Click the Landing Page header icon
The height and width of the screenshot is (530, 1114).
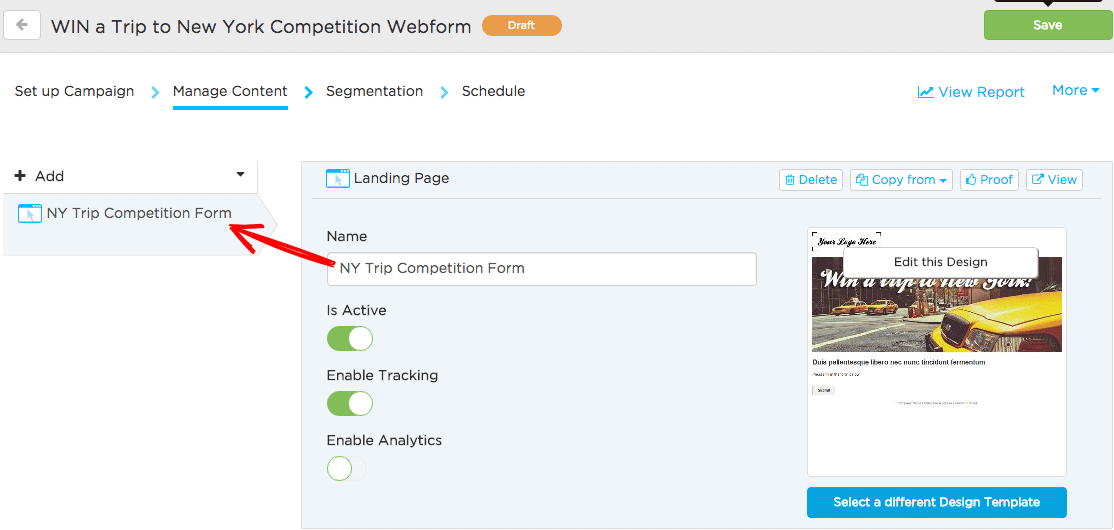[337, 178]
